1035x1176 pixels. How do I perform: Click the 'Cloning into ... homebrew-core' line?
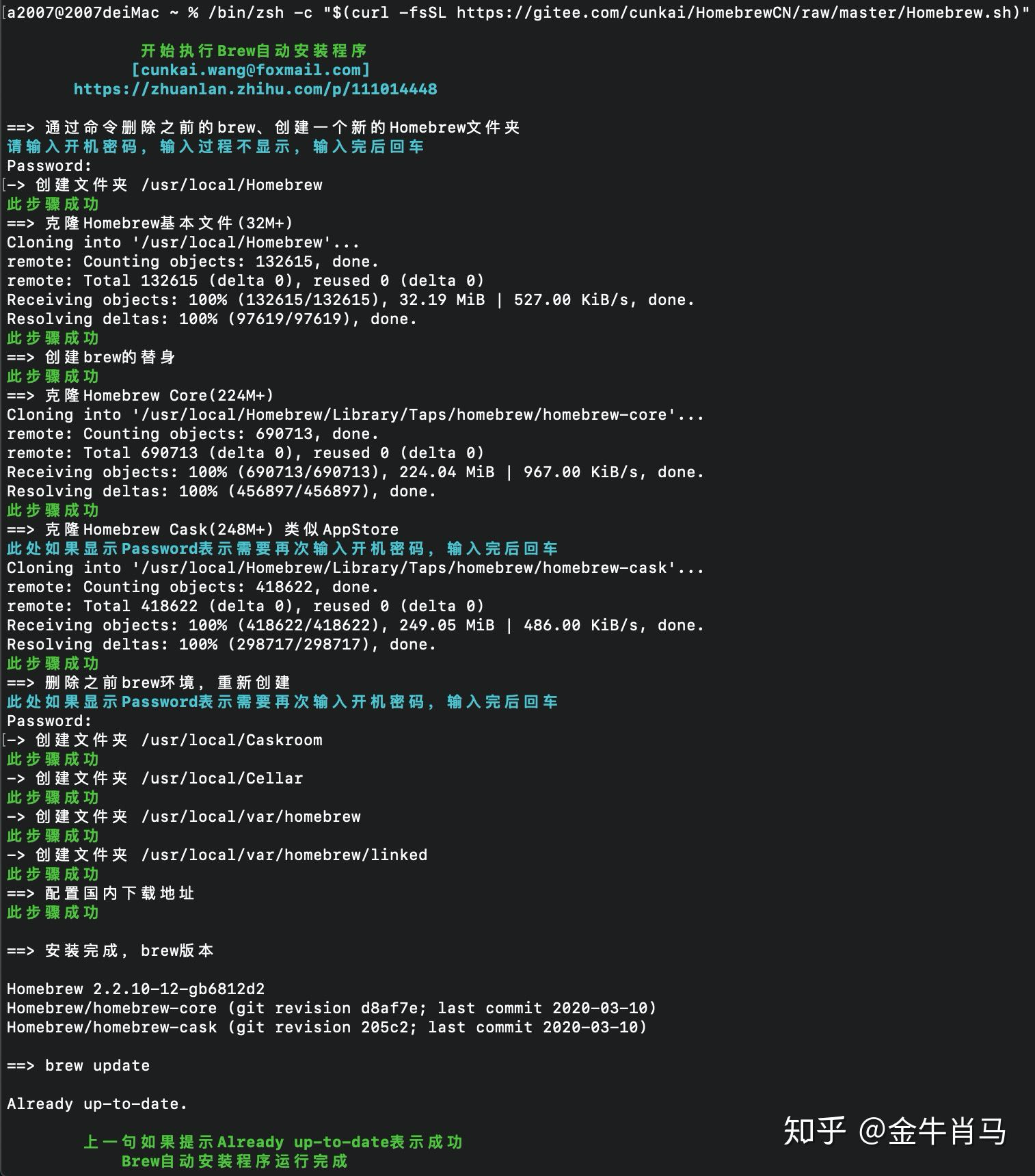(355, 414)
